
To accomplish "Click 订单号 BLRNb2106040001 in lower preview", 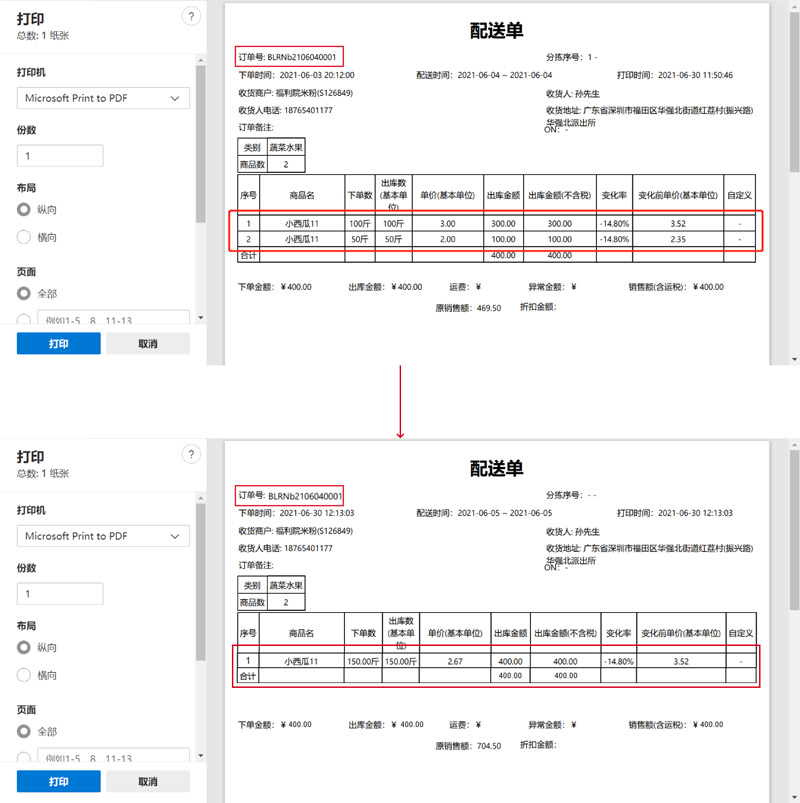I will point(290,495).
